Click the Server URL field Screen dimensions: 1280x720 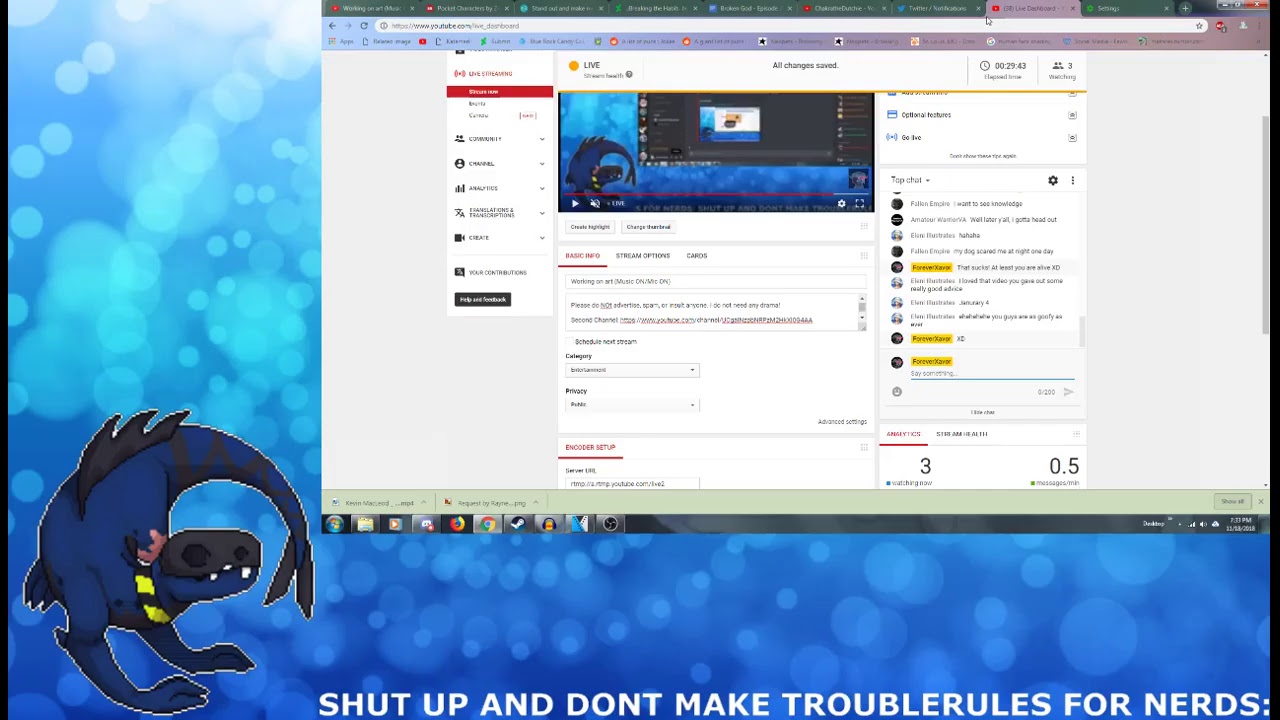(x=632, y=484)
